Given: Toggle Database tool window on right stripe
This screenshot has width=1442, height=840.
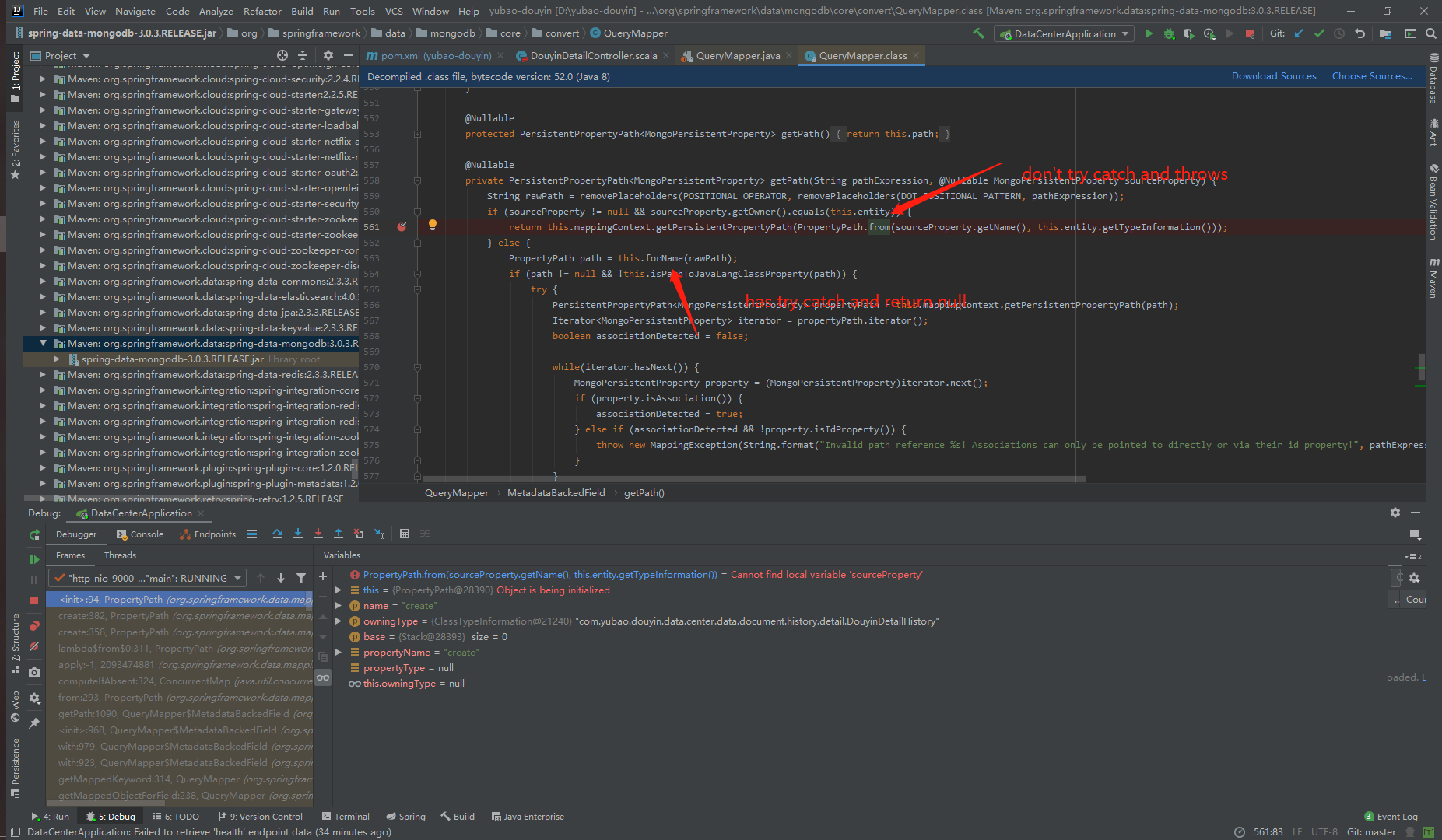Looking at the screenshot, I should [x=1433, y=79].
